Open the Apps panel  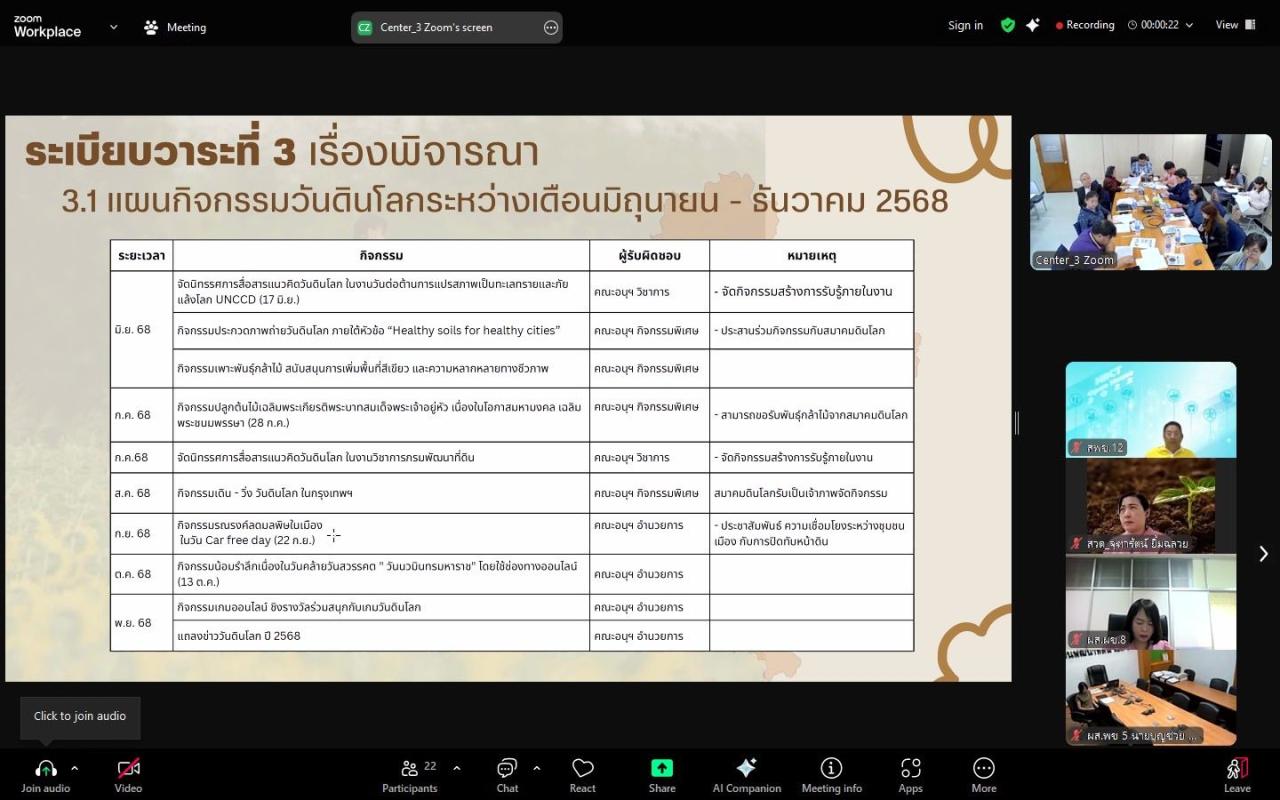910,770
